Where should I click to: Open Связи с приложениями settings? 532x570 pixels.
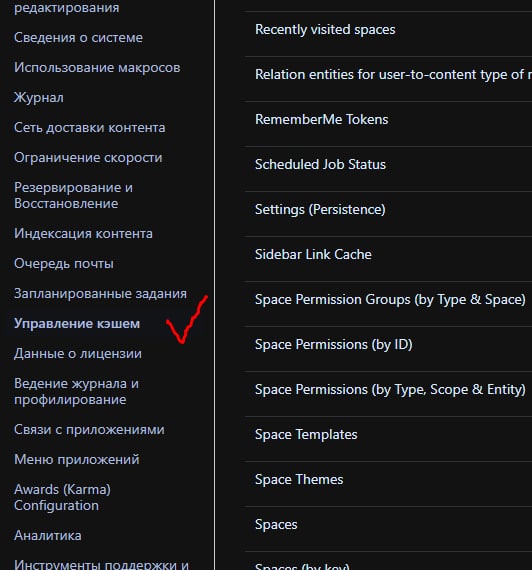click(x=89, y=430)
